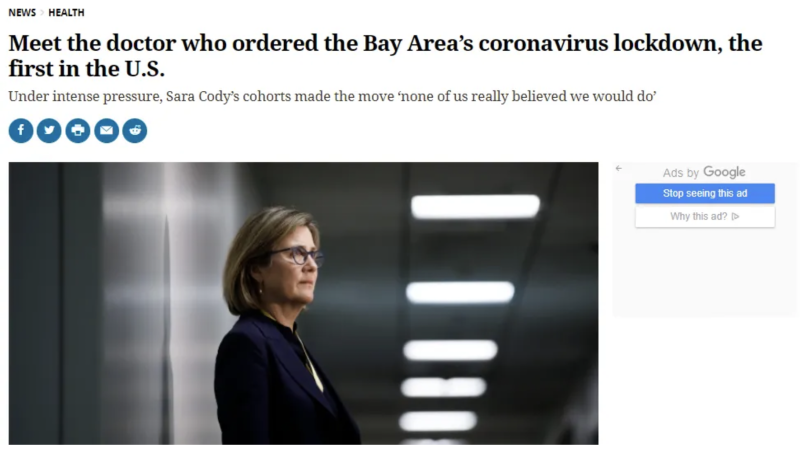The width and height of the screenshot is (800, 458).
Task: Share the article on Twitter
Action: click(49, 130)
